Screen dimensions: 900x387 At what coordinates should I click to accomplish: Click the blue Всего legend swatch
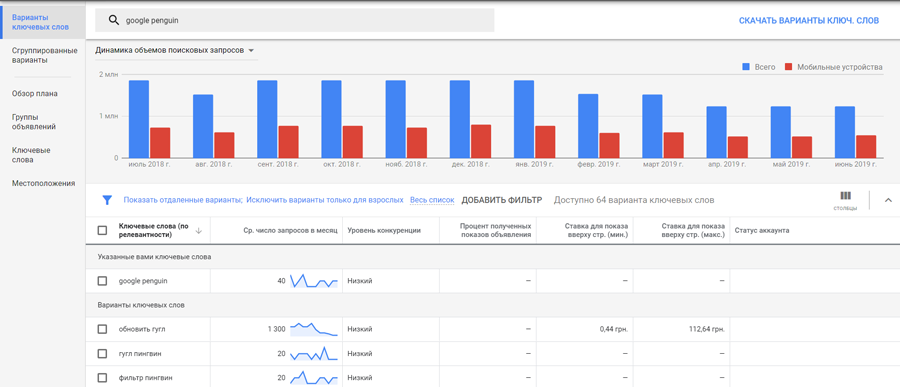click(x=746, y=67)
